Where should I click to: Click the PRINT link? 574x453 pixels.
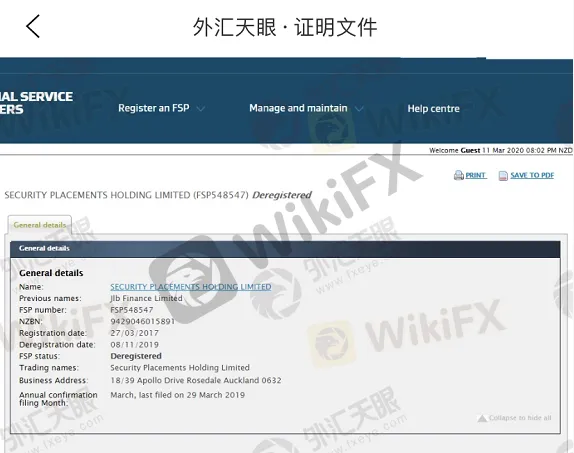(x=475, y=175)
